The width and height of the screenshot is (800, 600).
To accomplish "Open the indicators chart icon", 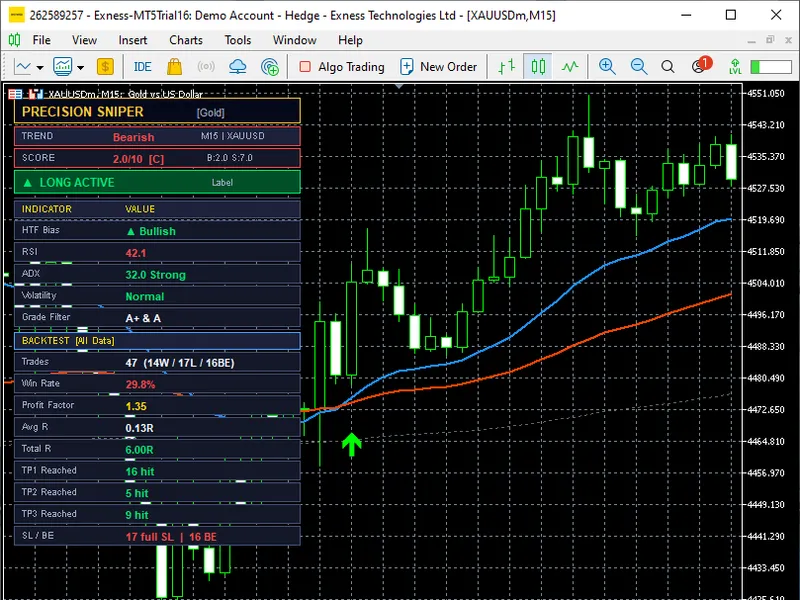I will [x=63, y=67].
